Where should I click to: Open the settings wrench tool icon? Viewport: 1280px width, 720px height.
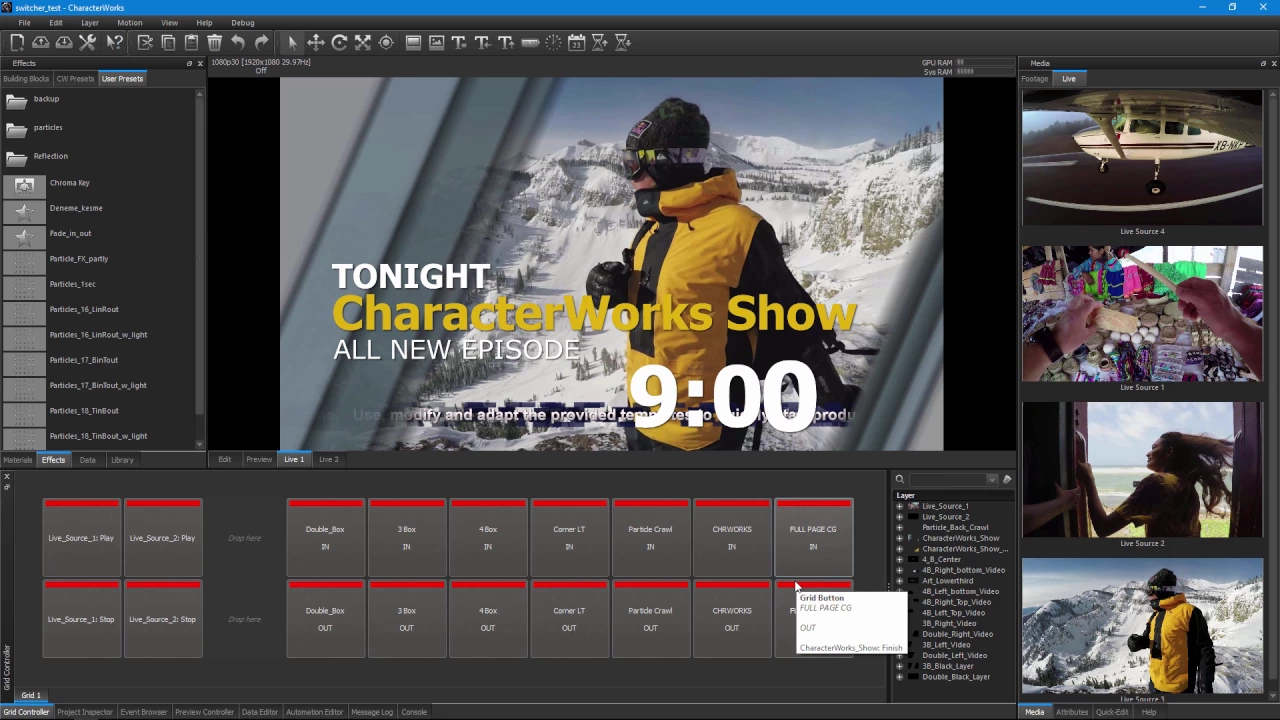pyautogui.click(x=88, y=42)
